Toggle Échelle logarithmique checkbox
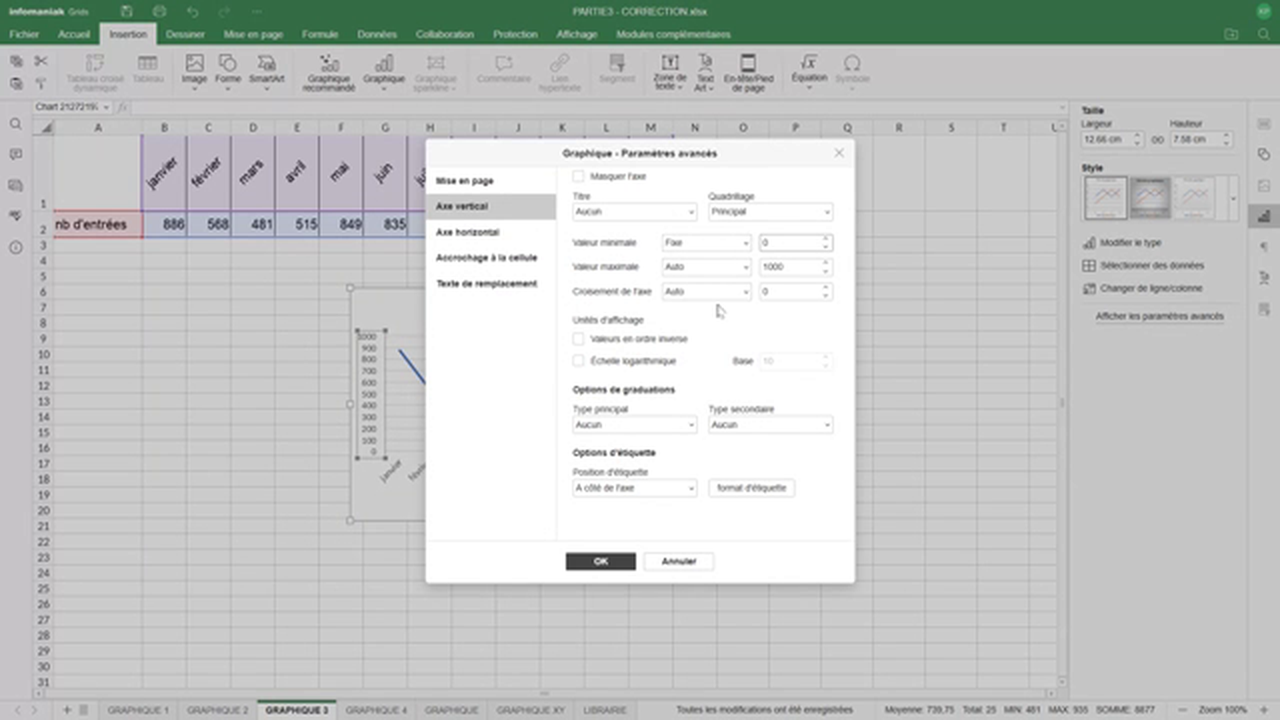Screen dimensions: 1280x720 [x=578, y=361]
